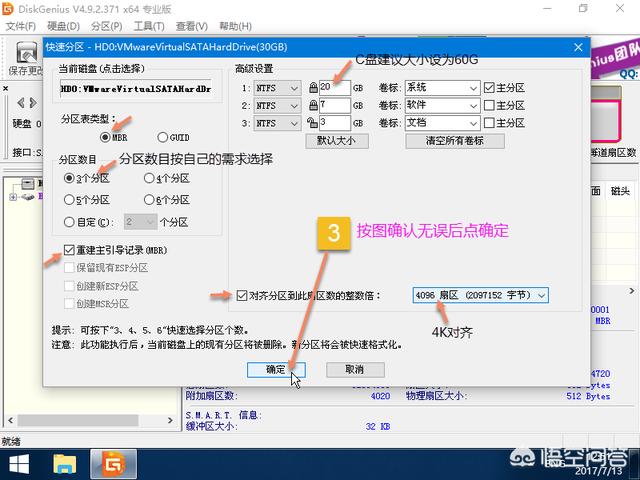Click partition 3 size field showing 3
Image resolution: width=640 pixels, height=480 pixels.
point(335,123)
